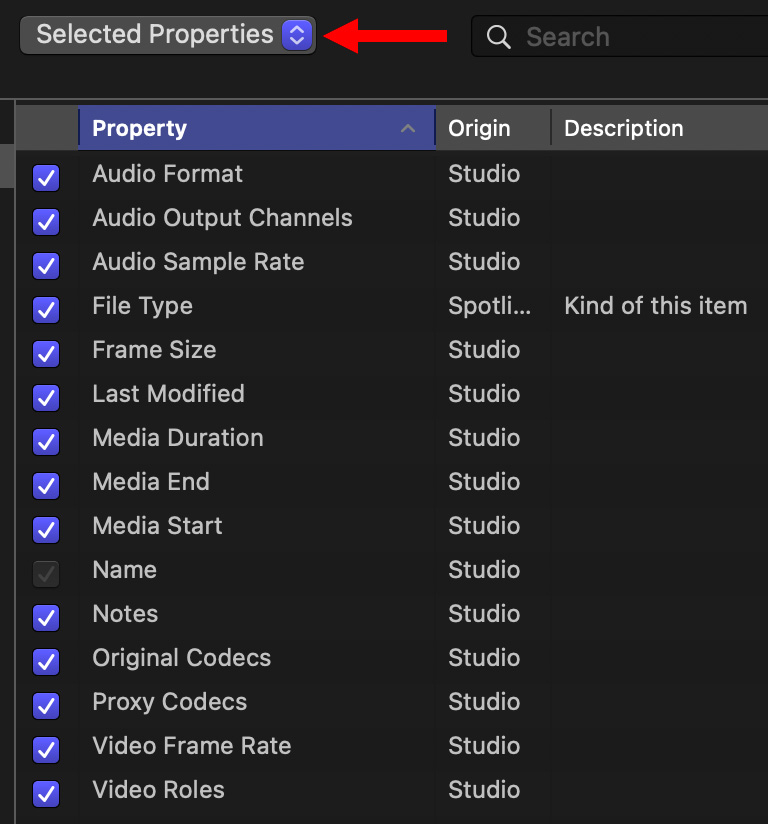Uncheck the Audio Output Channels checkbox

click(46, 222)
